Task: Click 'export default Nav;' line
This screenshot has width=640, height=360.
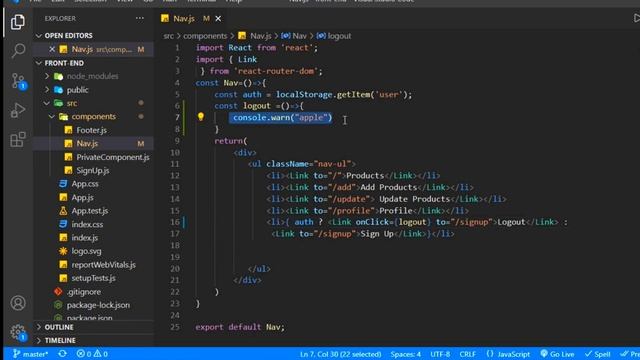Action: coord(240,327)
